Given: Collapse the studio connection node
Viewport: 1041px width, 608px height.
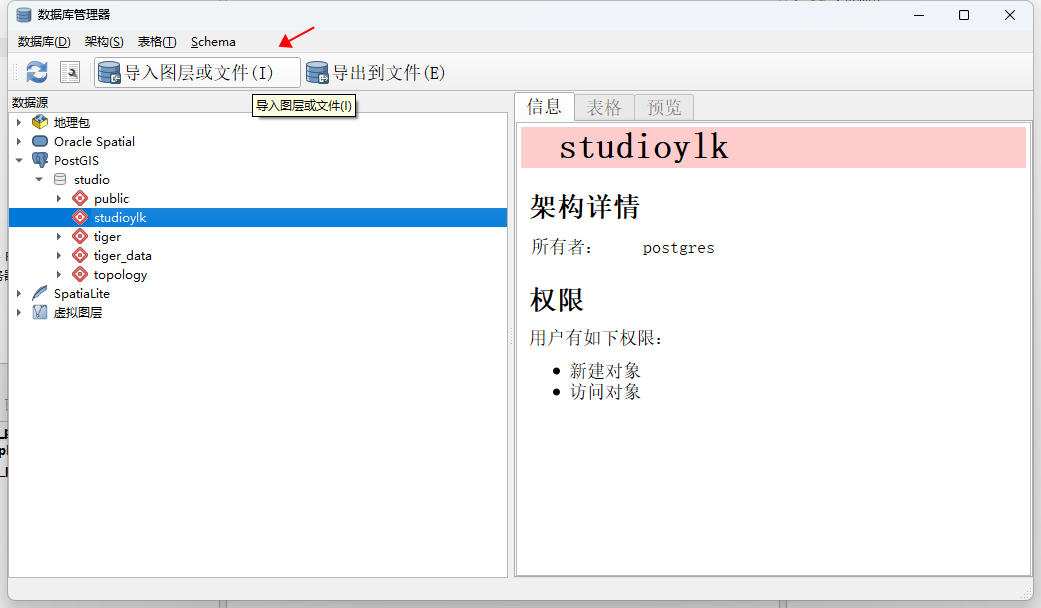Looking at the screenshot, I should coord(39,179).
